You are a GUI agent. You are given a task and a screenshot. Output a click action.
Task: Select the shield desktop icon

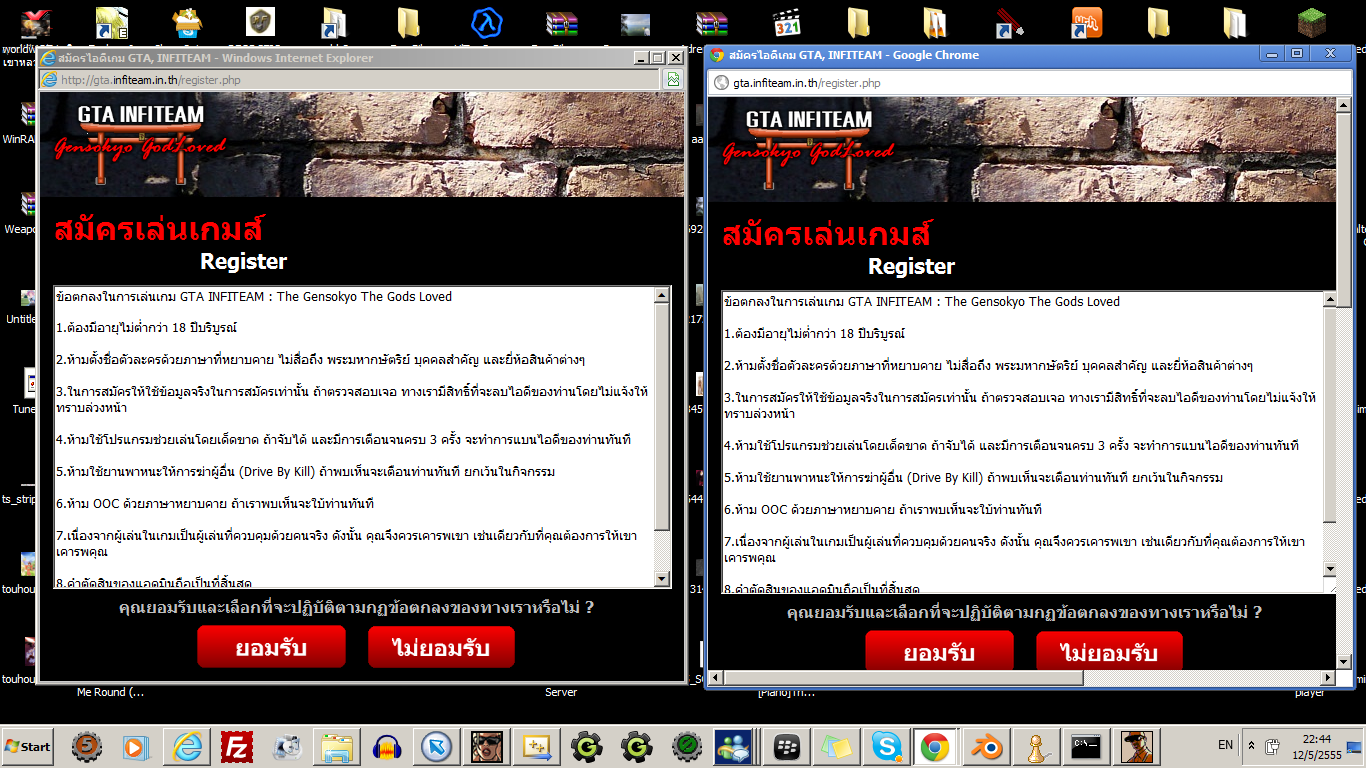pyautogui.click(x=262, y=22)
